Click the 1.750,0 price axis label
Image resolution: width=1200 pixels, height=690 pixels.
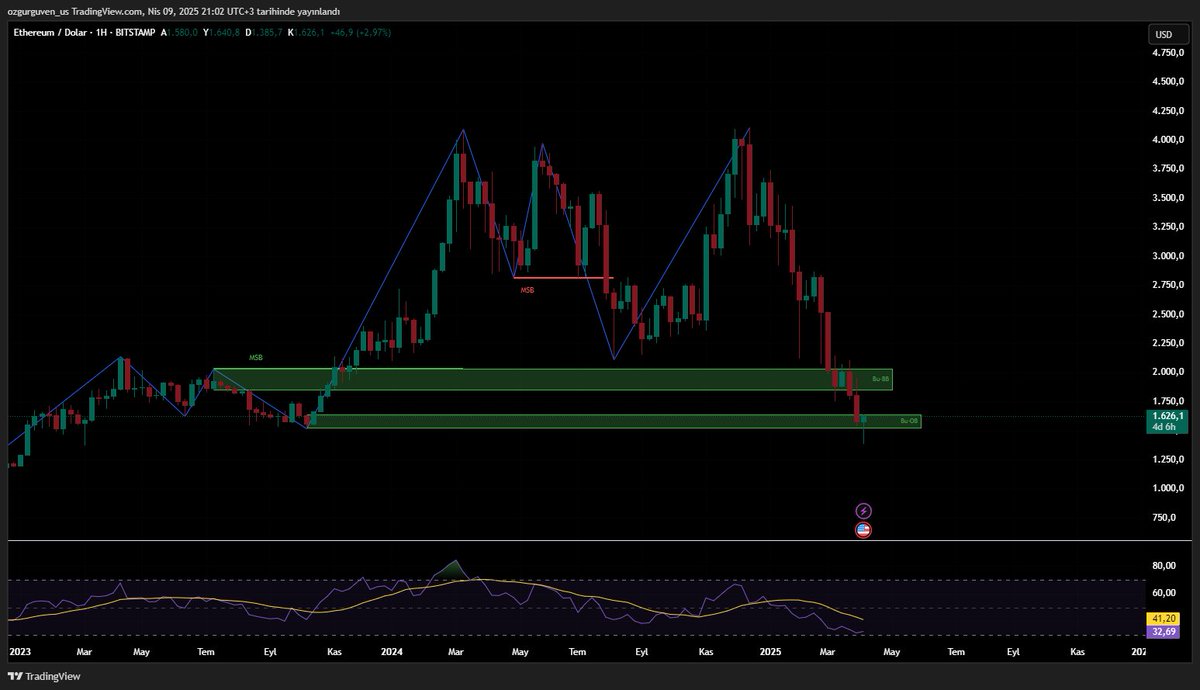[x=1168, y=401]
